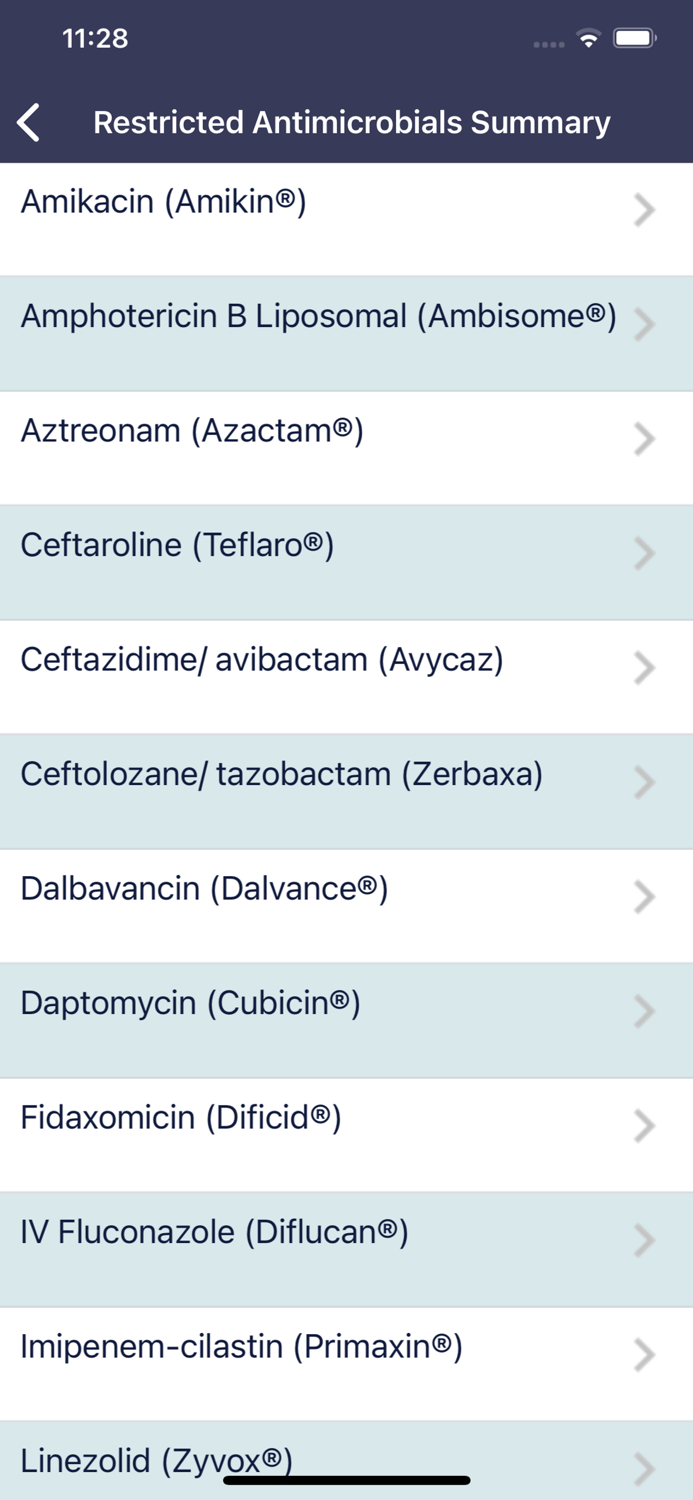Screen dimensions: 693x1500
Task: Tap chevron on Ceftaroline row
Action: [x=645, y=553]
